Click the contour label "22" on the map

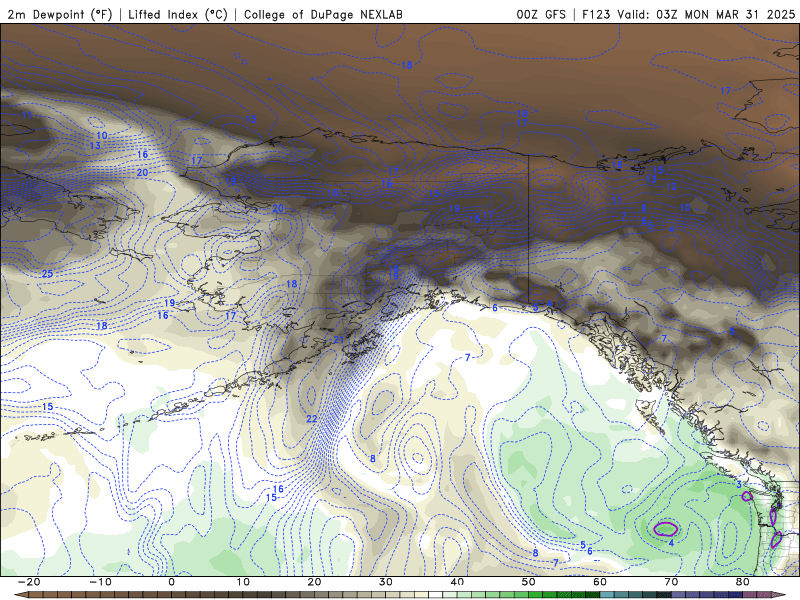point(312,419)
